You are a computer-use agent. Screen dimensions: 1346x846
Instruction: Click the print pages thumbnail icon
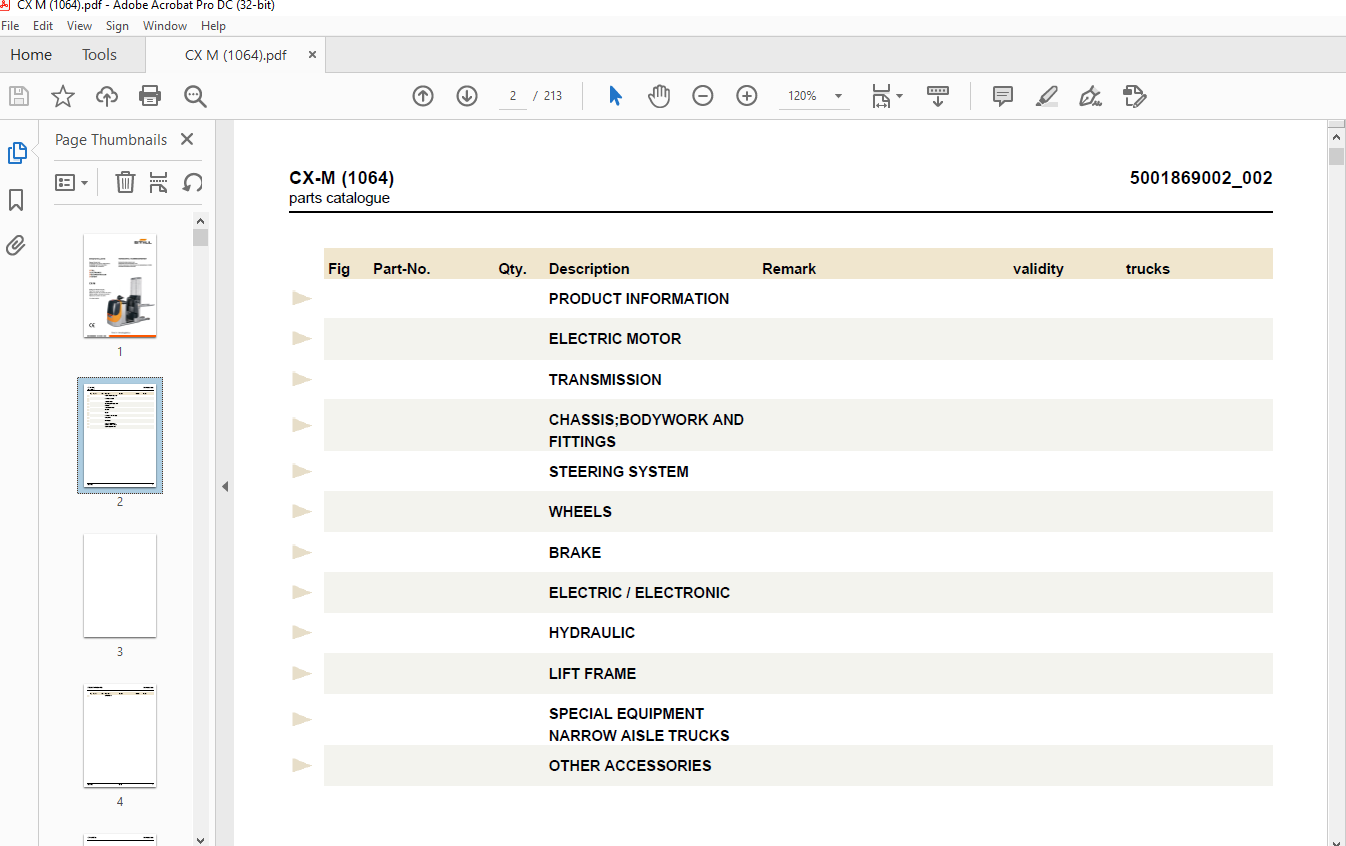(158, 182)
